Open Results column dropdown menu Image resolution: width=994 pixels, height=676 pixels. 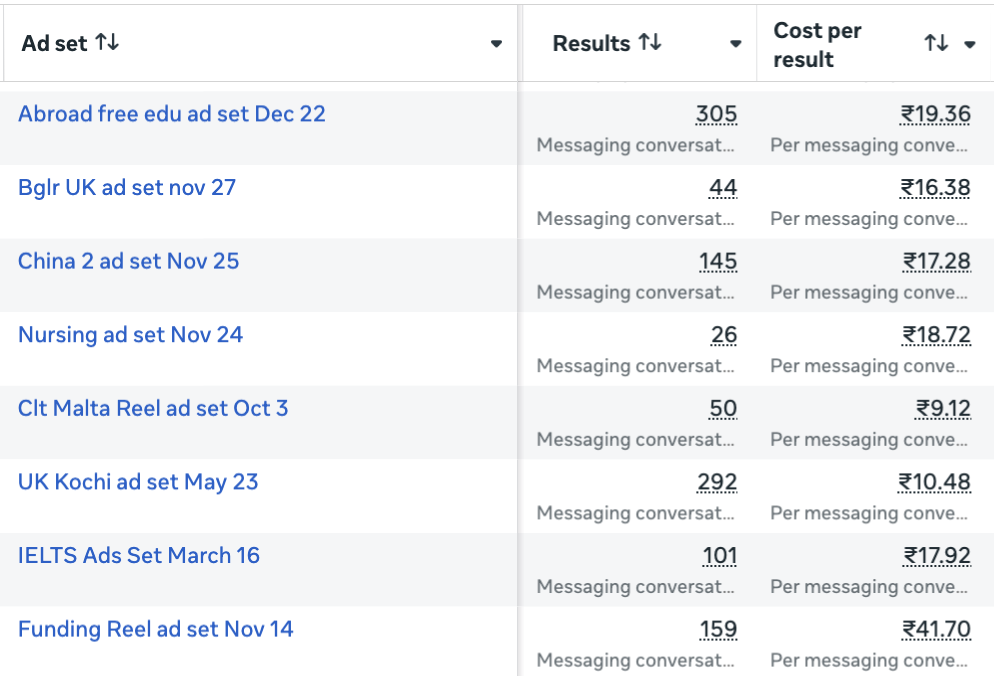click(x=736, y=44)
